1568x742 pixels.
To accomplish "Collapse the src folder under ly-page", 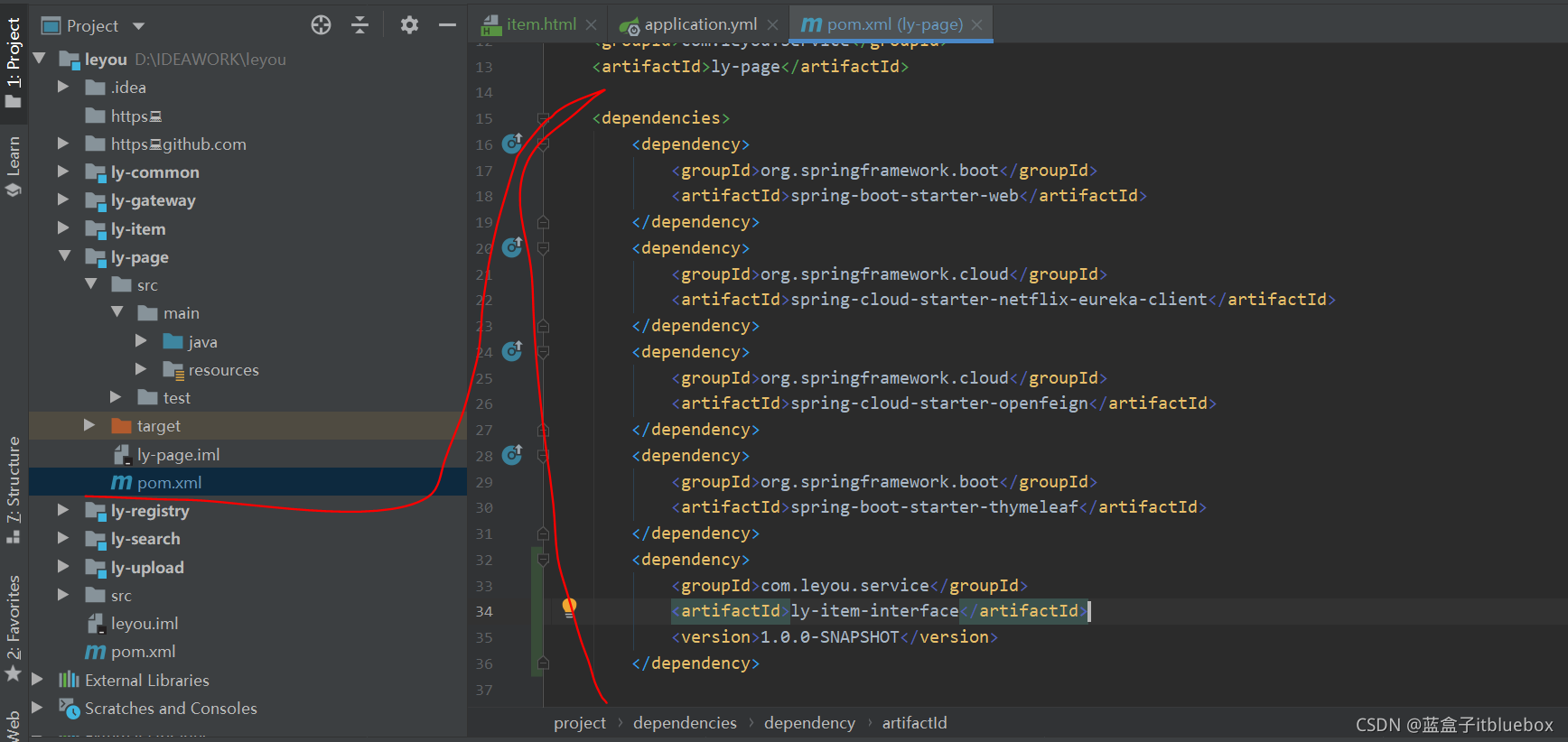I will tap(90, 284).
